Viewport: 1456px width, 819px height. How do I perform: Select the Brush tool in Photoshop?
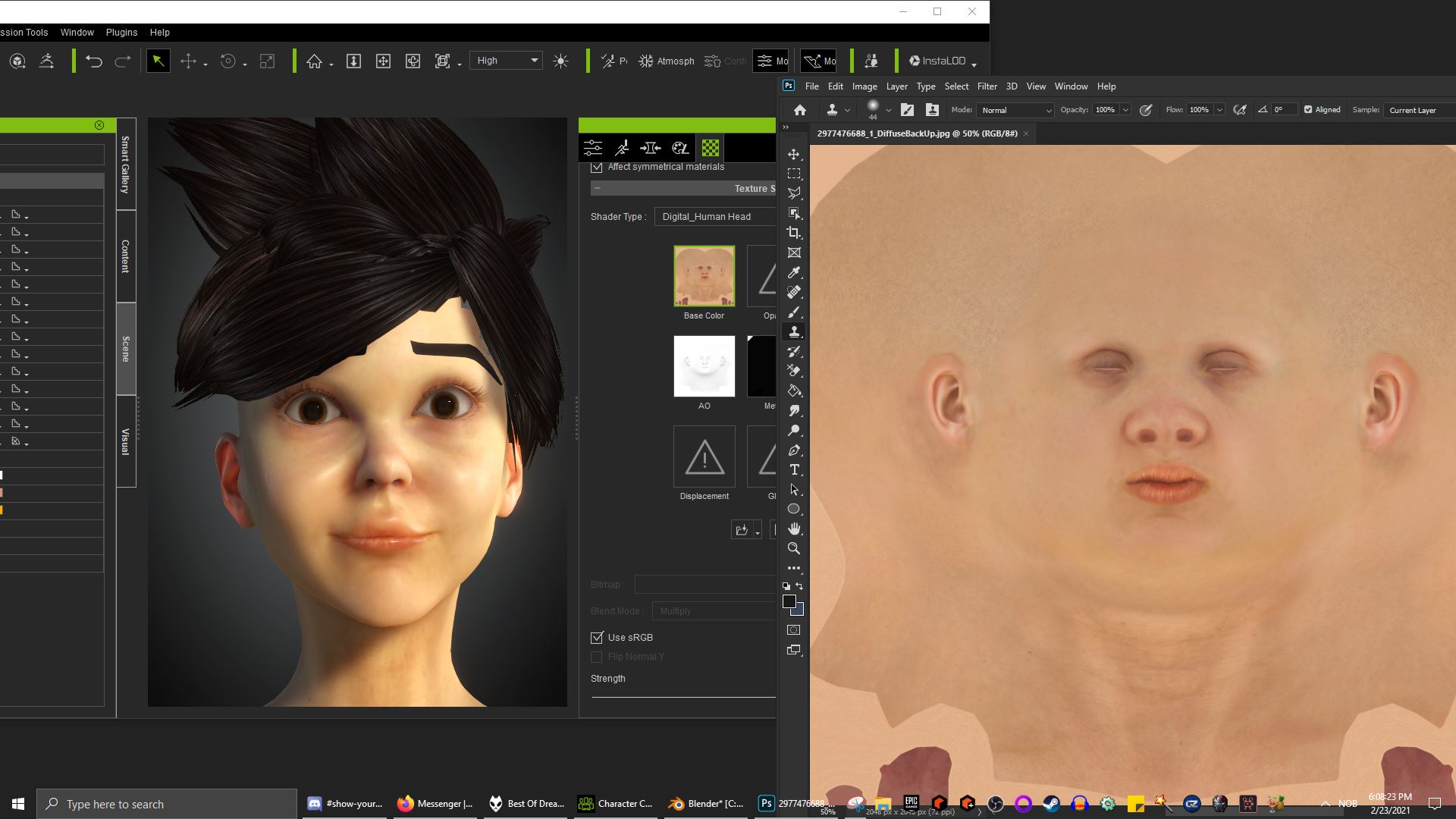tap(794, 312)
